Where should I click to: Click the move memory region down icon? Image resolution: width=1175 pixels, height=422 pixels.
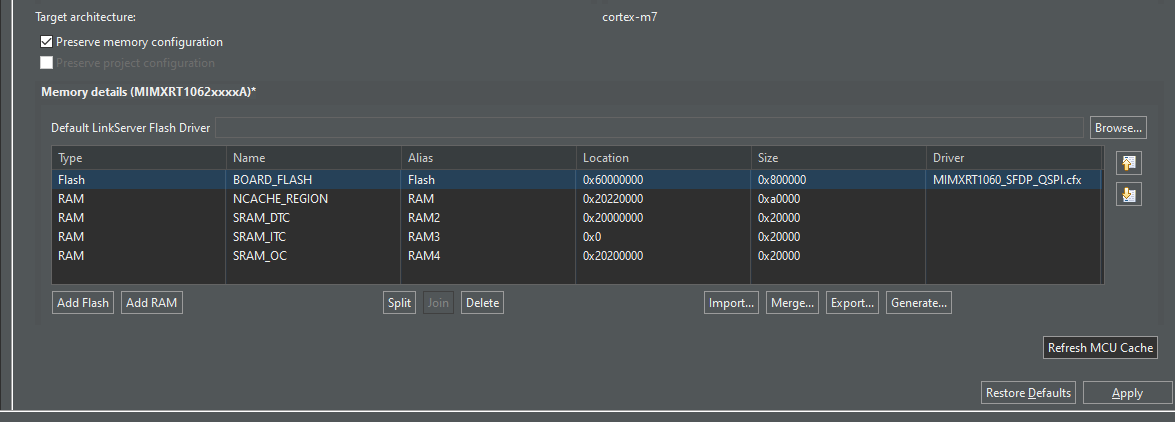click(x=1129, y=195)
